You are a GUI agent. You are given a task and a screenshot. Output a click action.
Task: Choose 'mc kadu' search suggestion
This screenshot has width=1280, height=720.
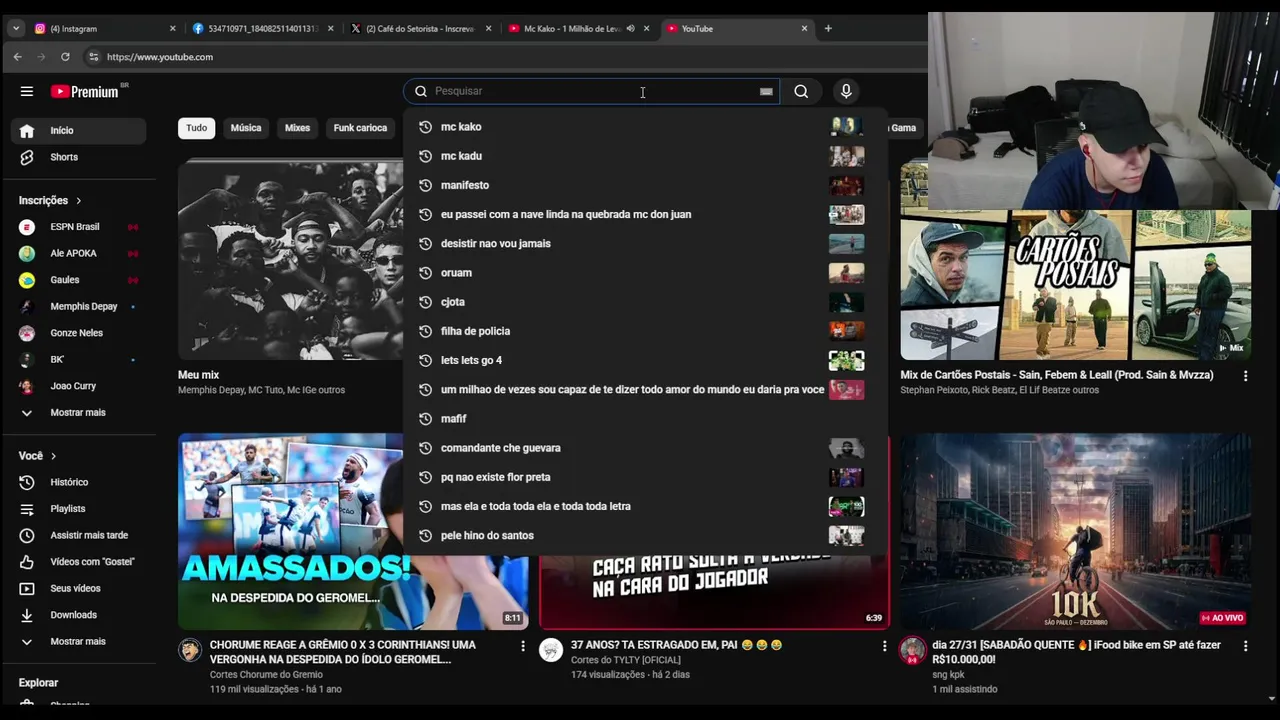645,156
